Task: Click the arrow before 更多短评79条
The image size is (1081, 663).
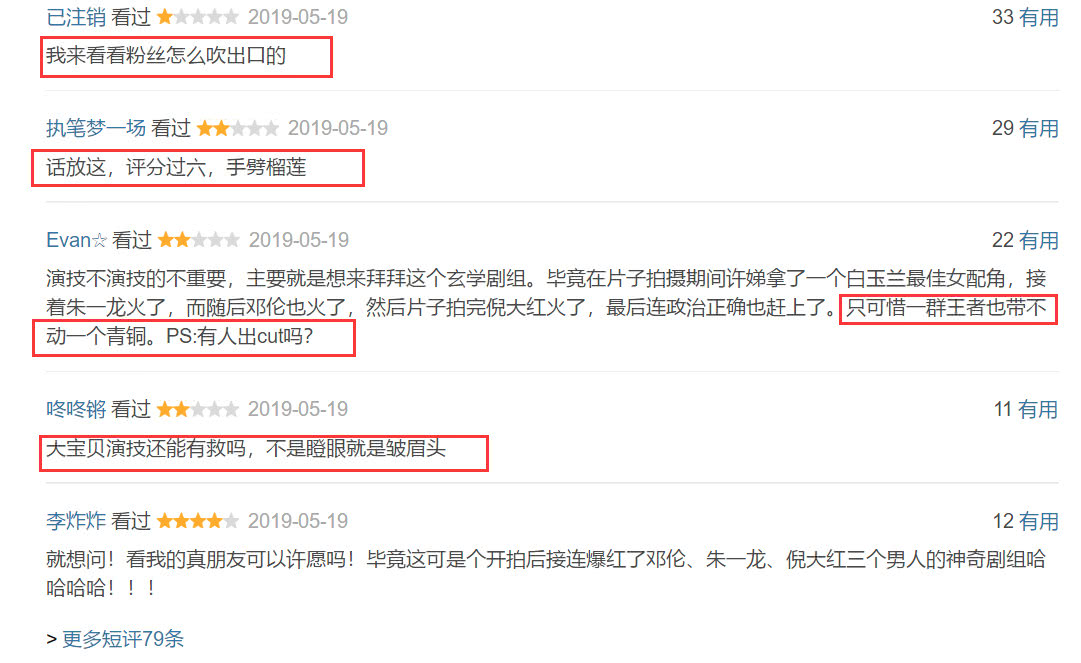Action: tap(52, 640)
